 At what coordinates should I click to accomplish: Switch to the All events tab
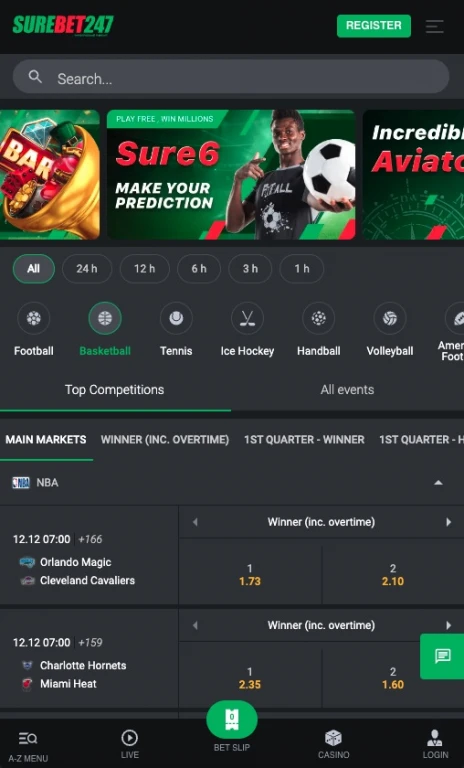pyautogui.click(x=347, y=390)
